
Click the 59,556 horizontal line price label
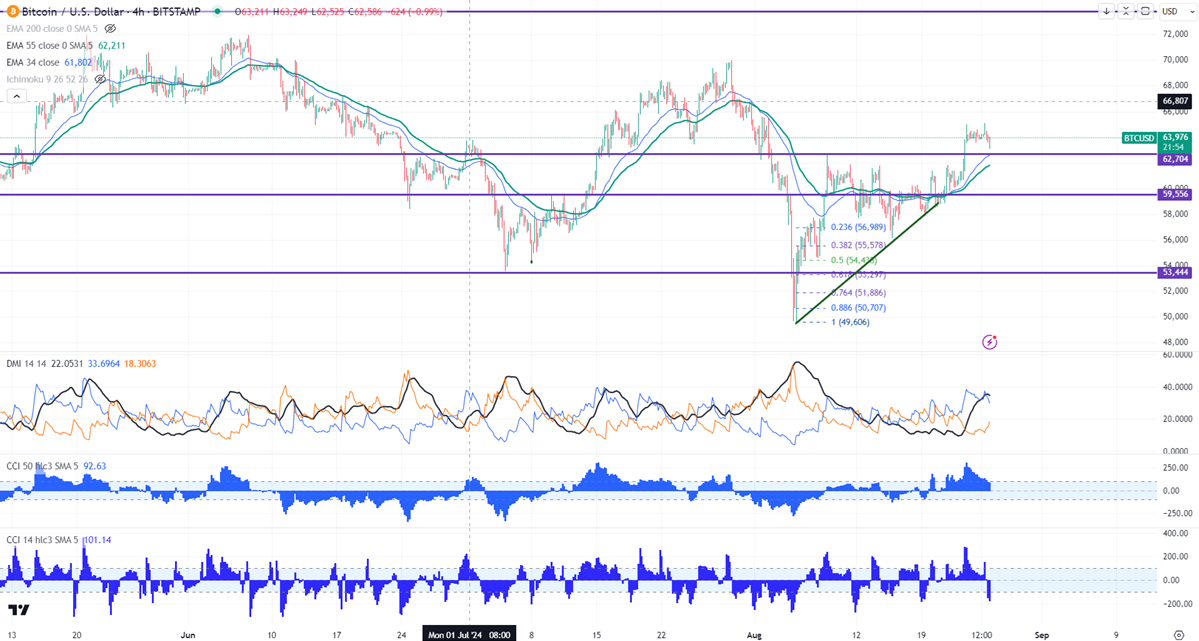pos(1175,194)
